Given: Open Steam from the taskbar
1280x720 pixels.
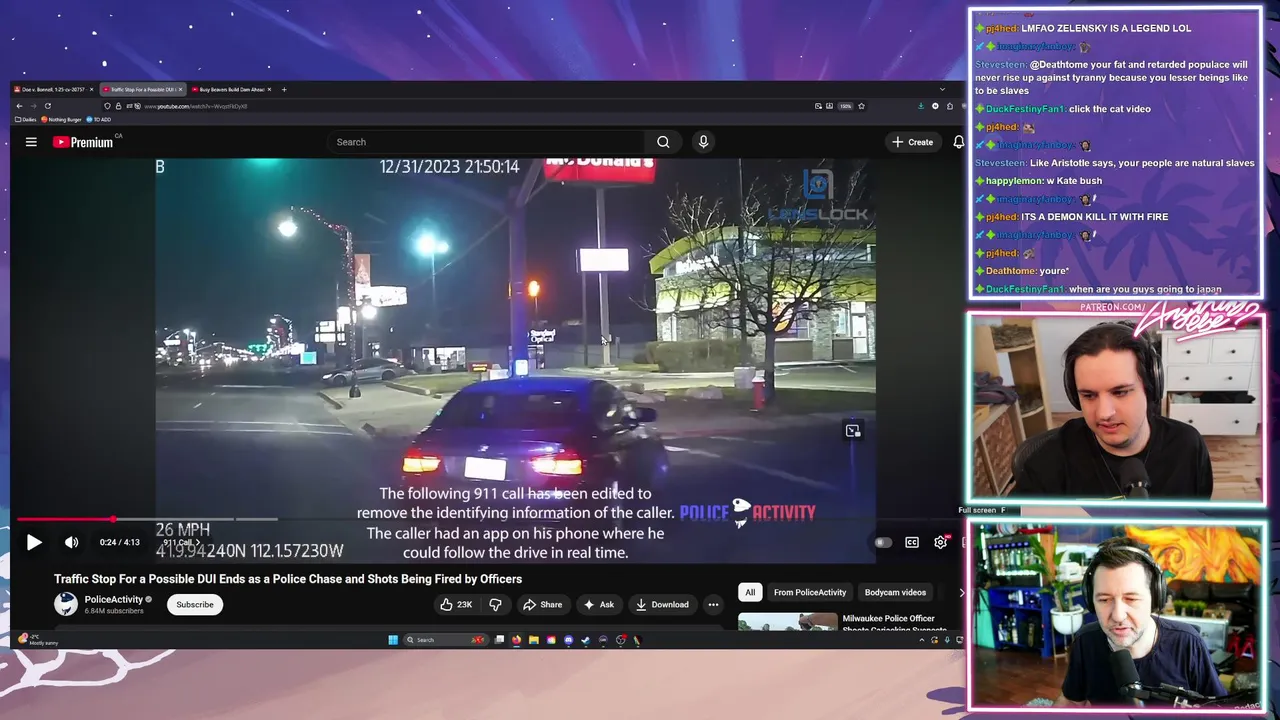Looking at the screenshot, I should pos(585,640).
